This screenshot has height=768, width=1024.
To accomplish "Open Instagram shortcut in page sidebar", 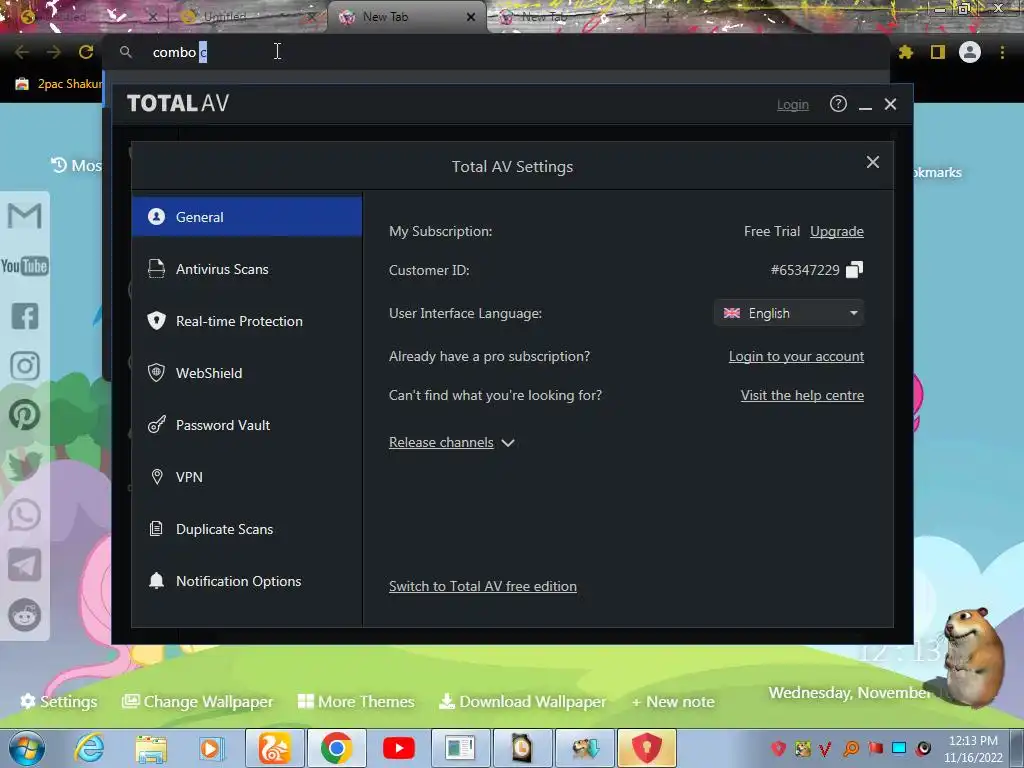I will 25,366.
